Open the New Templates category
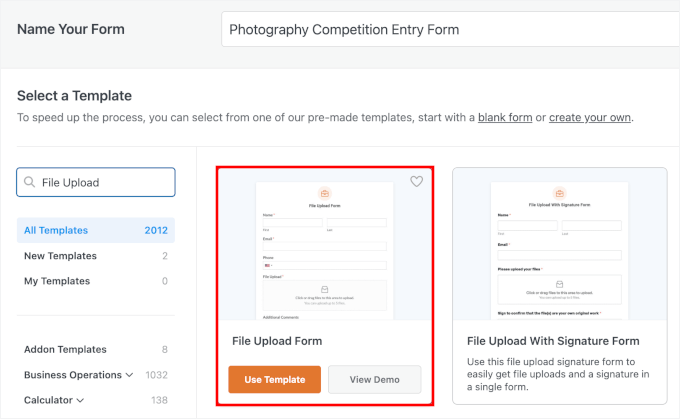The image size is (680, 419). pos(60,256)
